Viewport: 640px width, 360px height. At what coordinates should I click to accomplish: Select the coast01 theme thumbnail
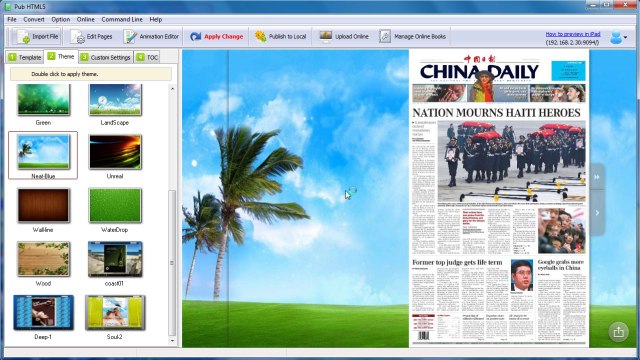tap(115, 259)
